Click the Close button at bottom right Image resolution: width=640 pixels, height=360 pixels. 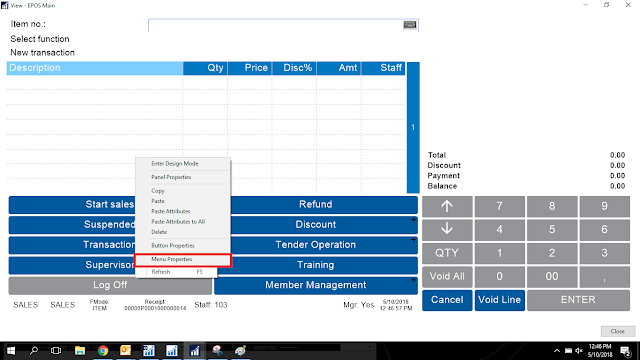pos(618,331)
